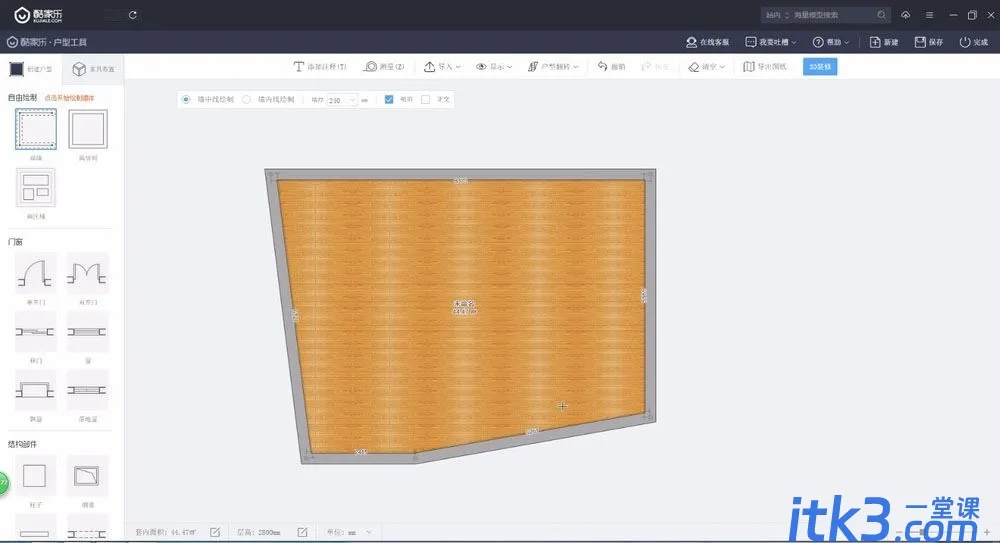The image size is (1000, 543).
Task: Click the slanted bottom wall dimension label
Action: click(532, 432)
